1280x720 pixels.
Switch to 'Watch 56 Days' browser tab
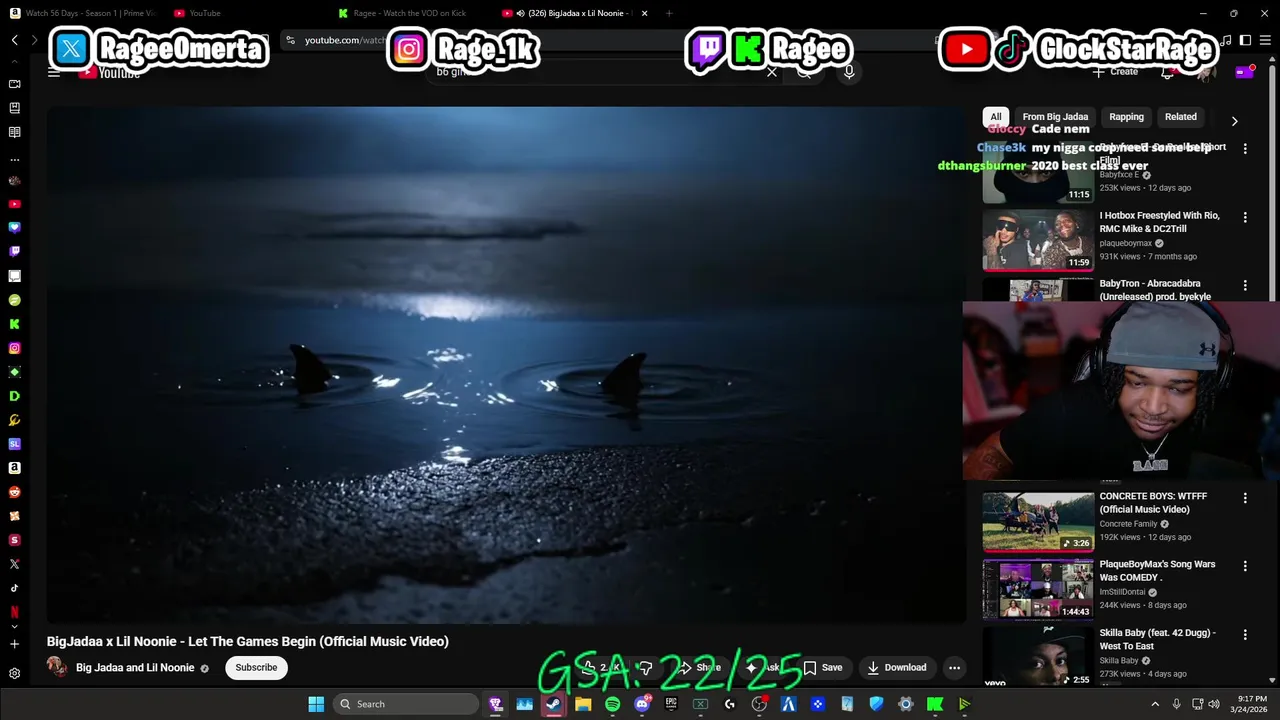pyautogui.click(x=82, y=13)
